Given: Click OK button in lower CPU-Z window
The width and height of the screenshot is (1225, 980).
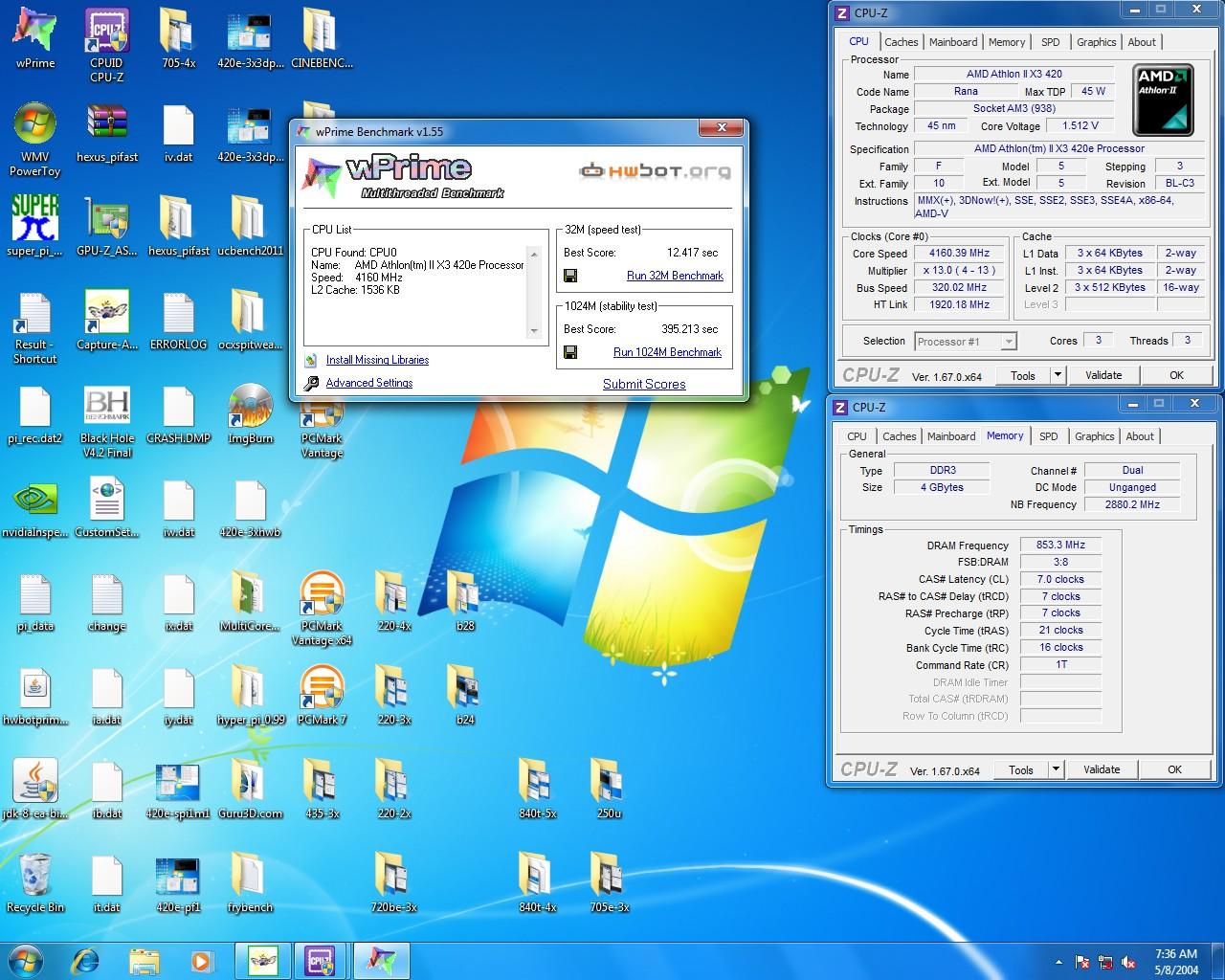Looking at the screenshot, I should pos(1174,769).
